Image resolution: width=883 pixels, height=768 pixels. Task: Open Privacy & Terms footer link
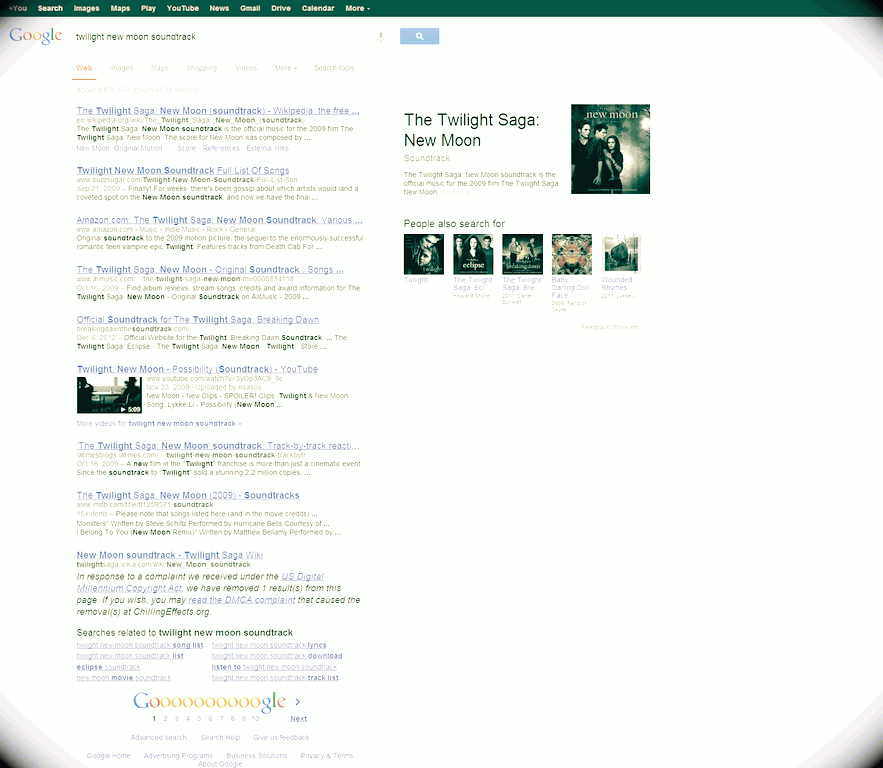327,756
